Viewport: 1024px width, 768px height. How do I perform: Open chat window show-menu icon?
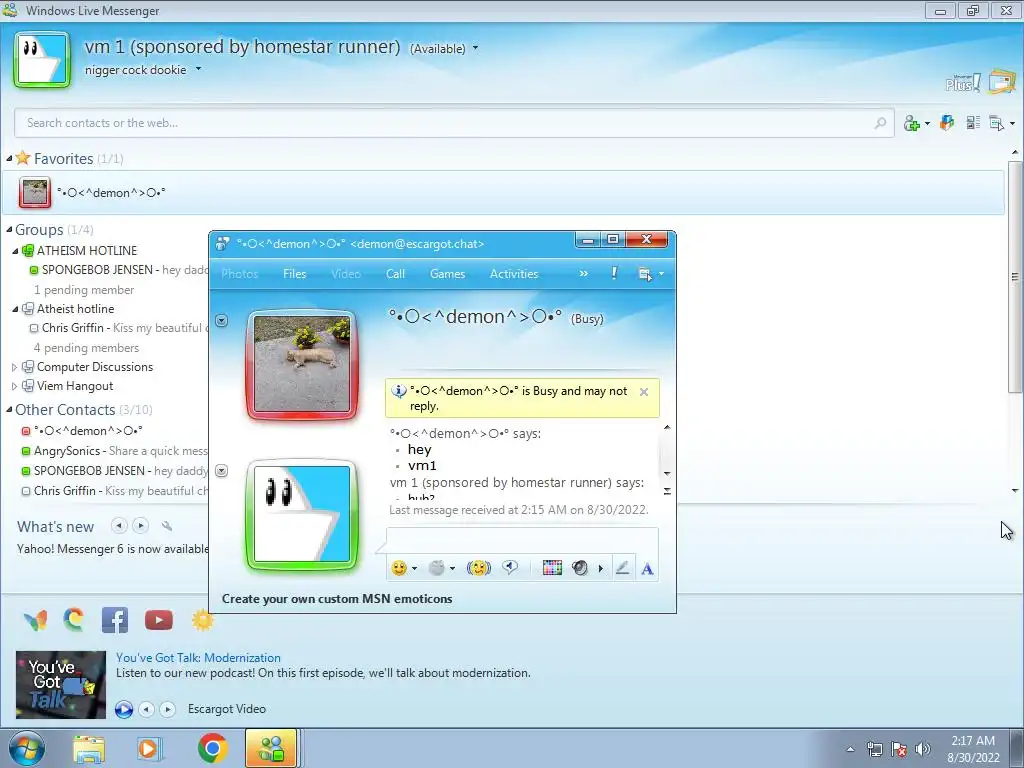coord(645,274)
